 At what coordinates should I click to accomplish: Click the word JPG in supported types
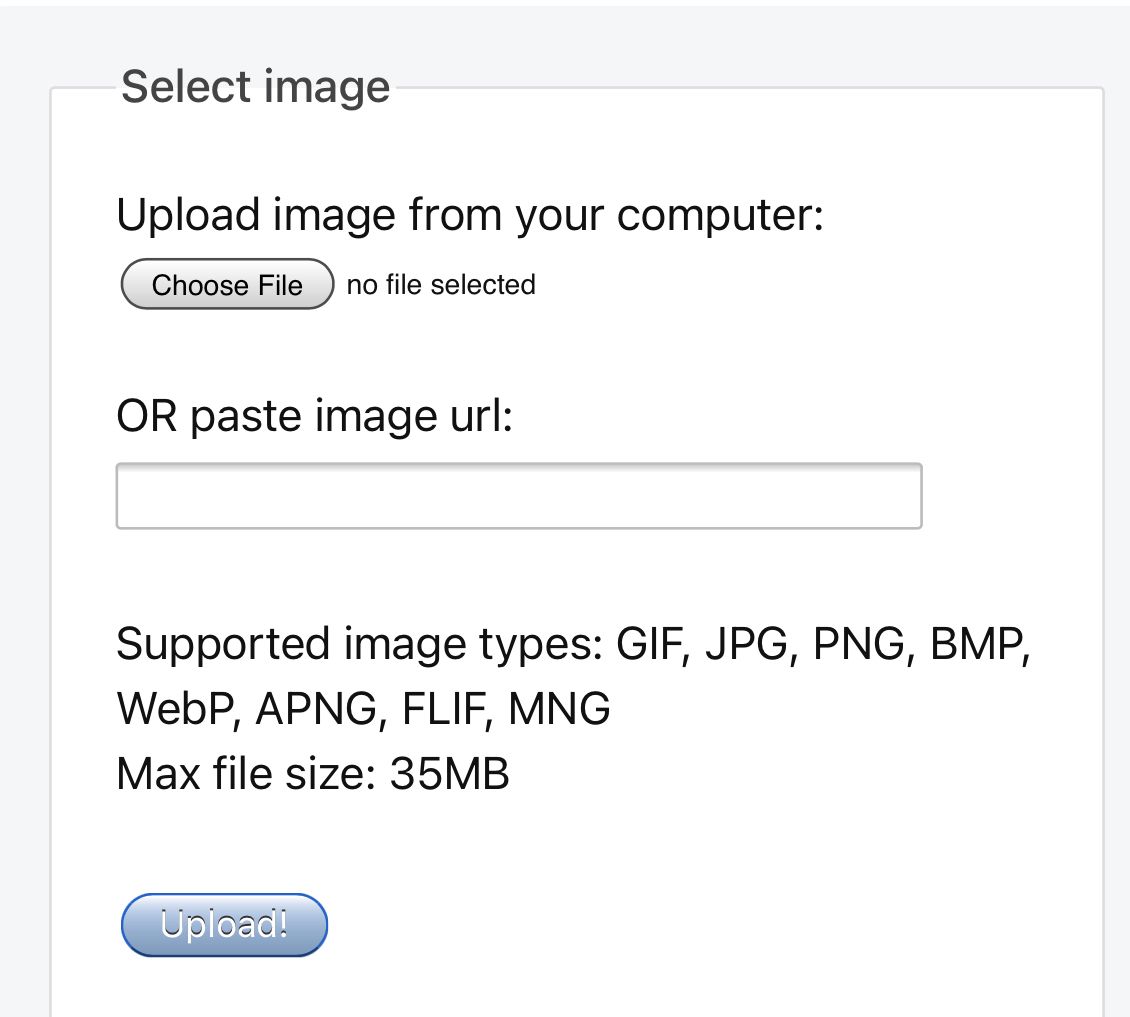[x=747, y=644]
